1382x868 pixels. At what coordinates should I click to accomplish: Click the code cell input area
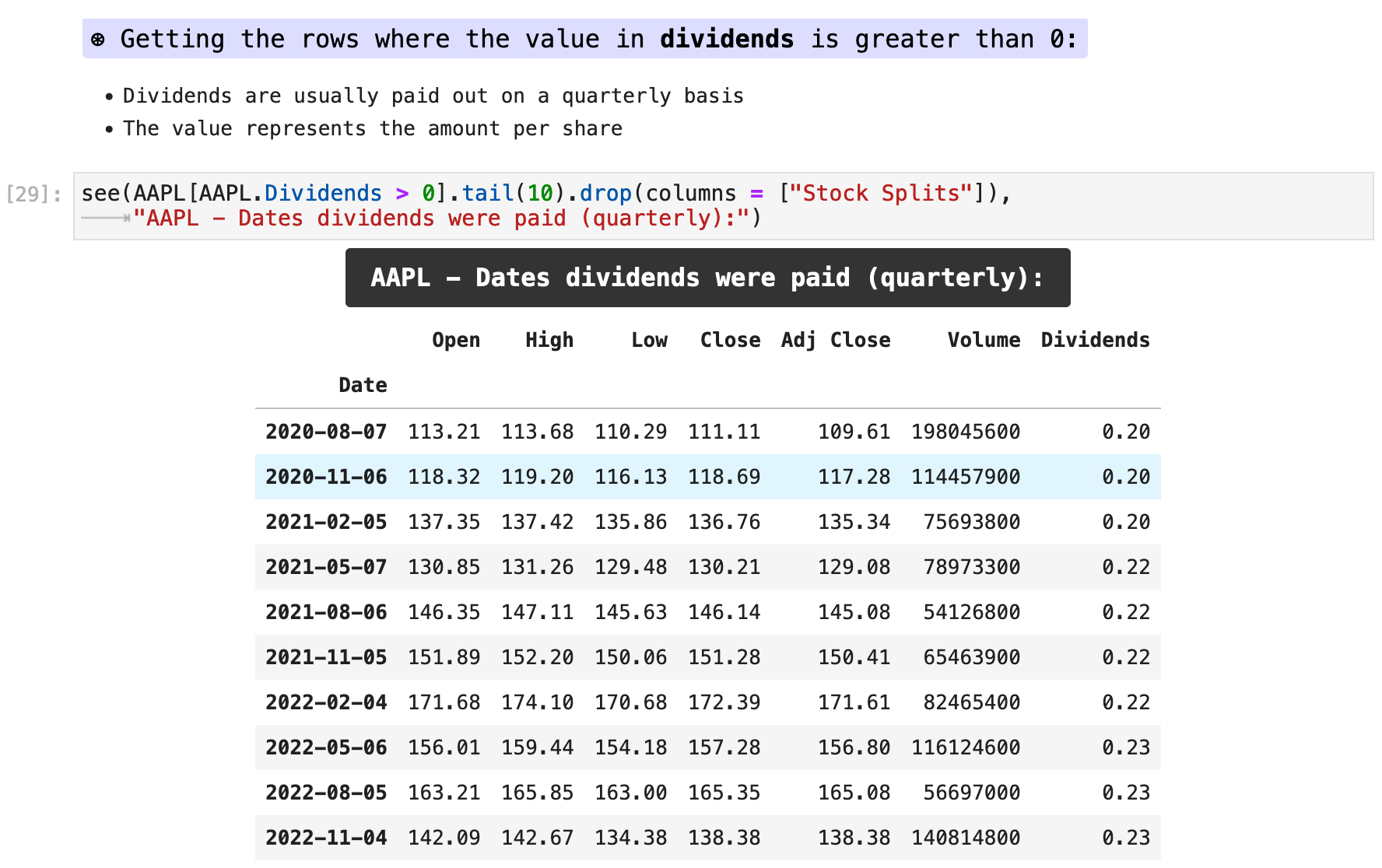[x=724, y=206]
